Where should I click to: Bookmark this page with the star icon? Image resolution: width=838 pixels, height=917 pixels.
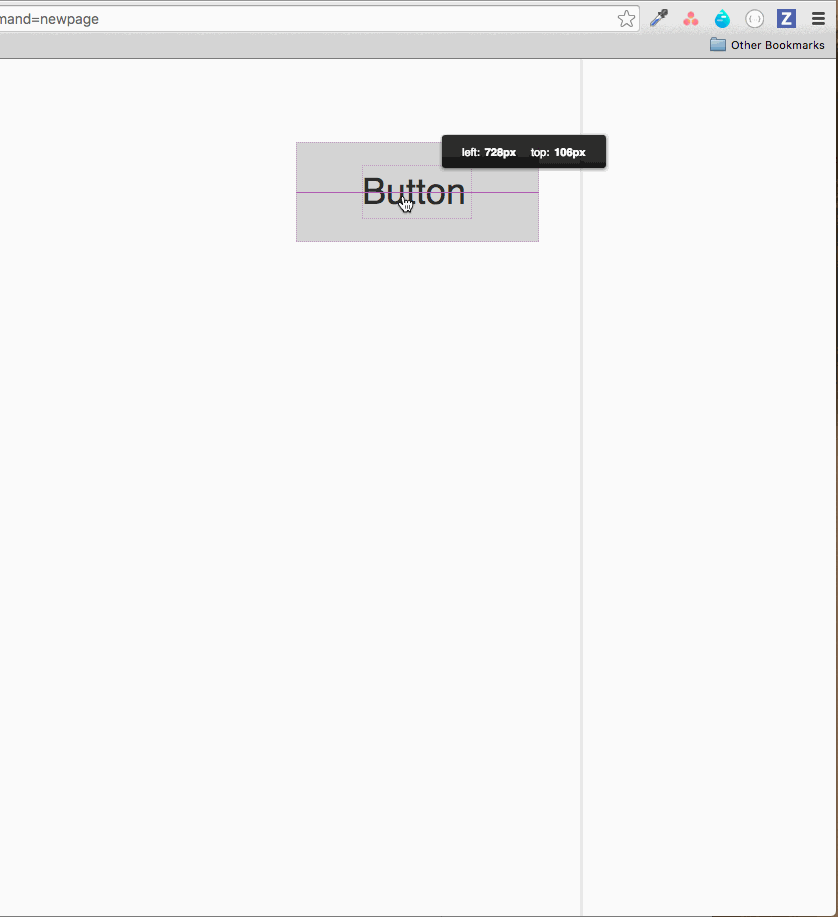626,19
